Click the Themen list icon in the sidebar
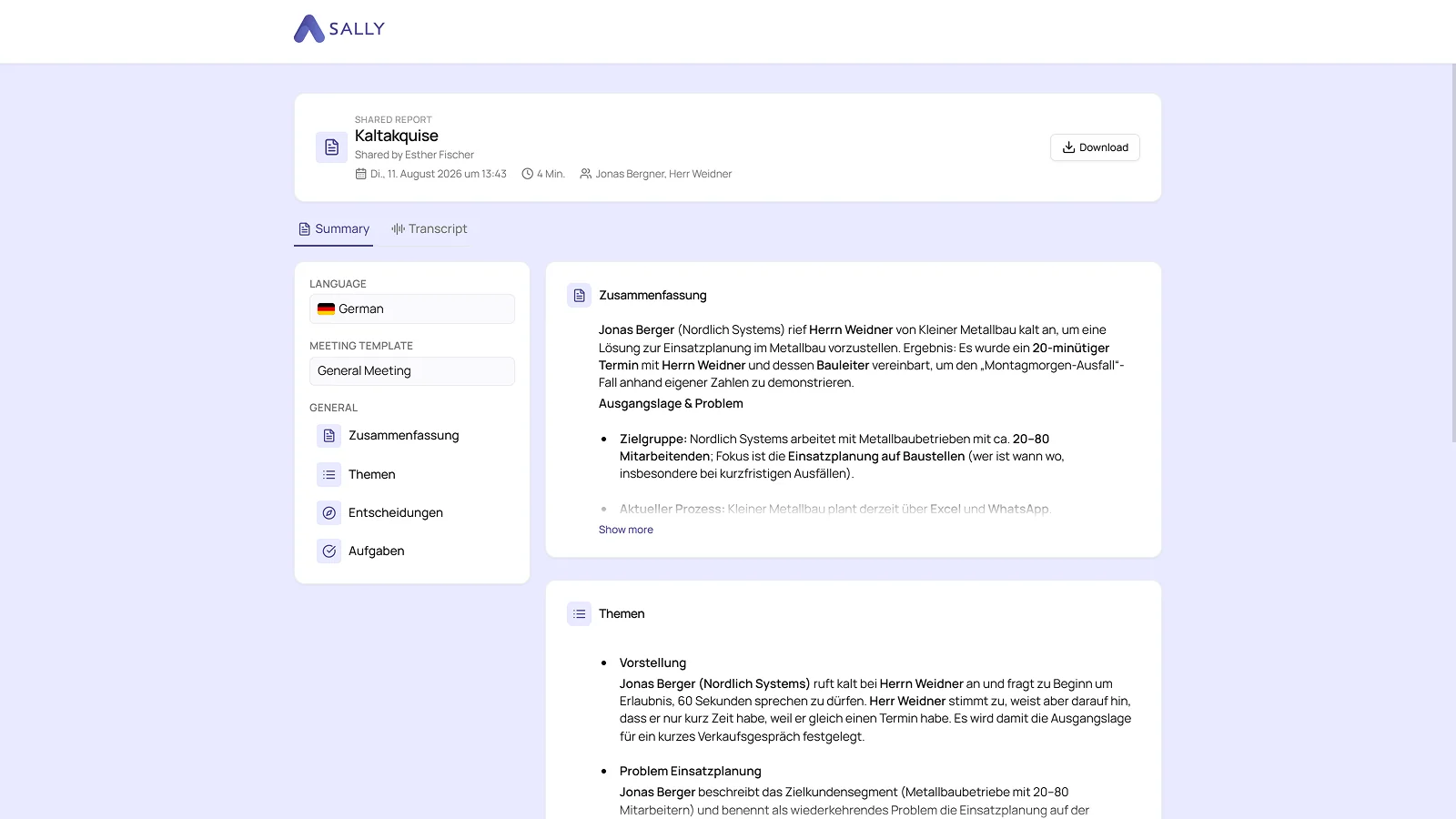The width and height of the screenshot is (1456, 819). point(329,474)
